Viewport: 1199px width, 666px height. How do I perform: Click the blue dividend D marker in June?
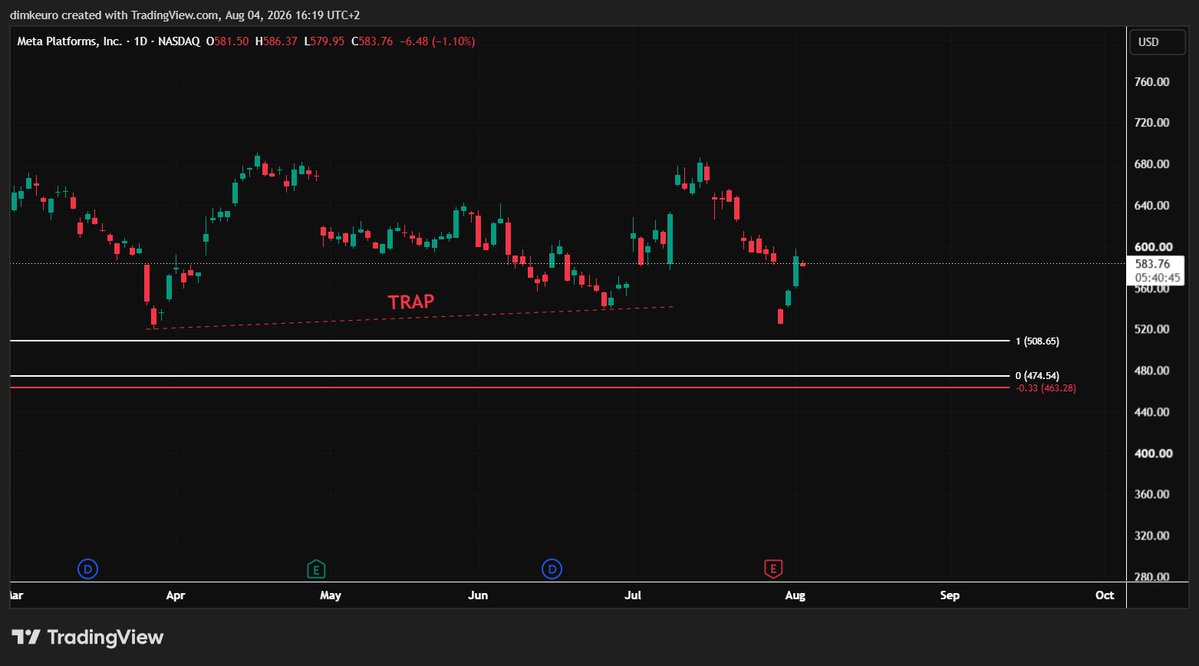pos(552,569)
